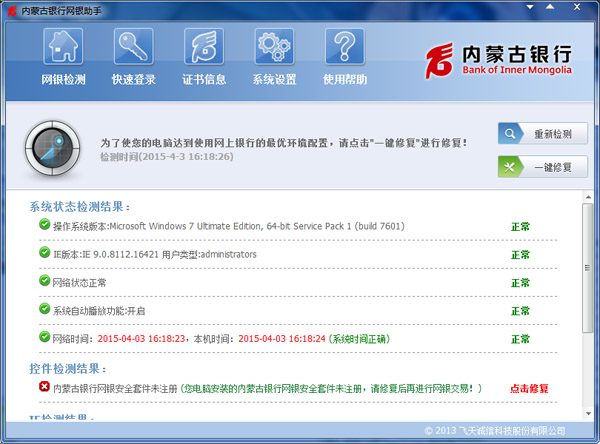Click the scrollbar down arrow
600x444 pixels.
point(588,413)
